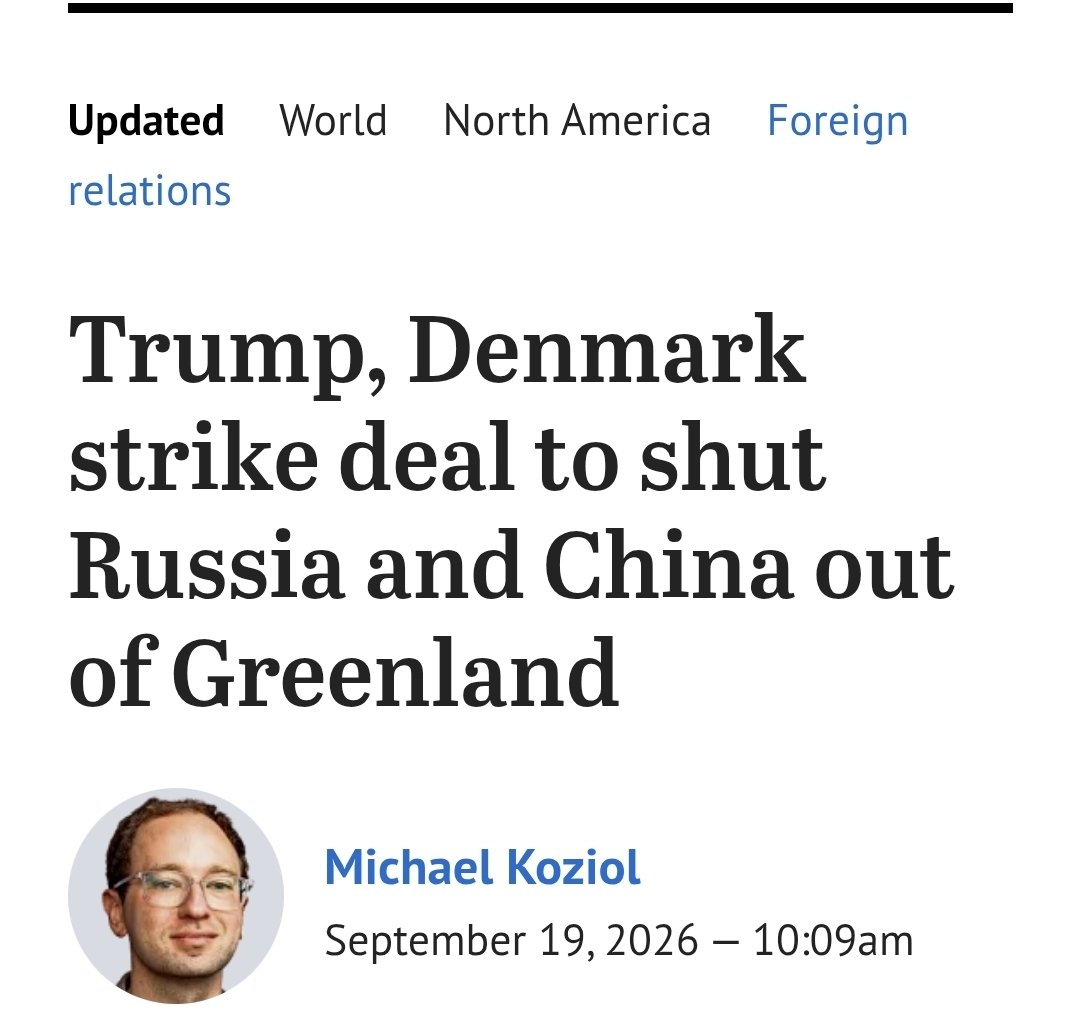Open the Foreign relations topic link
This screenshot has width=1080, height=1031.
coord(488,155)
